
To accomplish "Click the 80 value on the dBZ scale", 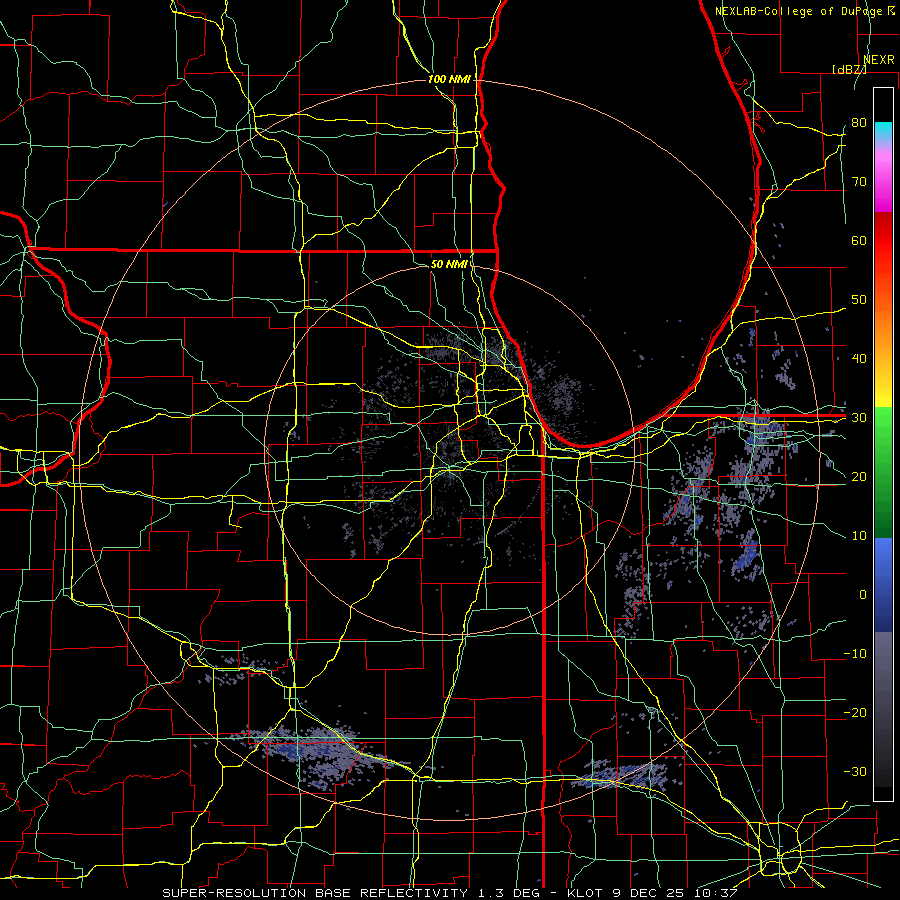I will tap(859, 123).
